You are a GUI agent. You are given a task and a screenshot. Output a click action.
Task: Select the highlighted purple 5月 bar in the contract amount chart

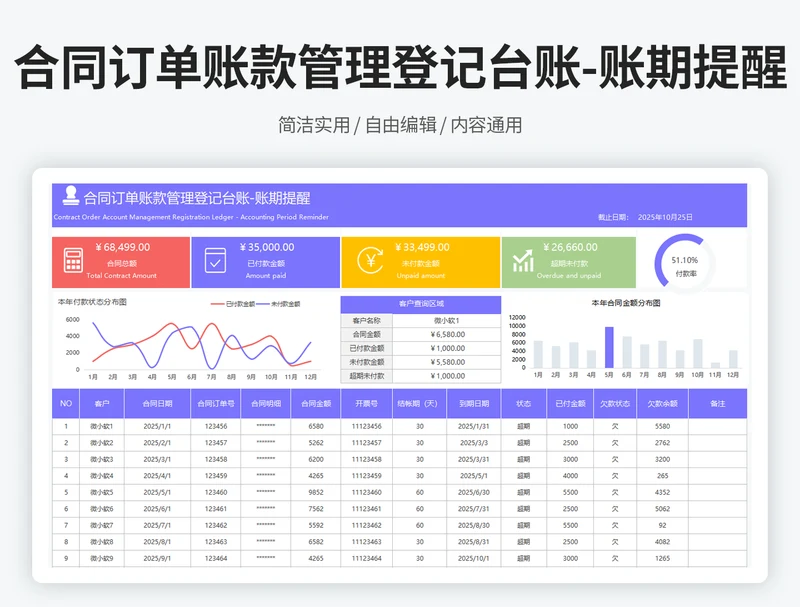tap(609, 347)
